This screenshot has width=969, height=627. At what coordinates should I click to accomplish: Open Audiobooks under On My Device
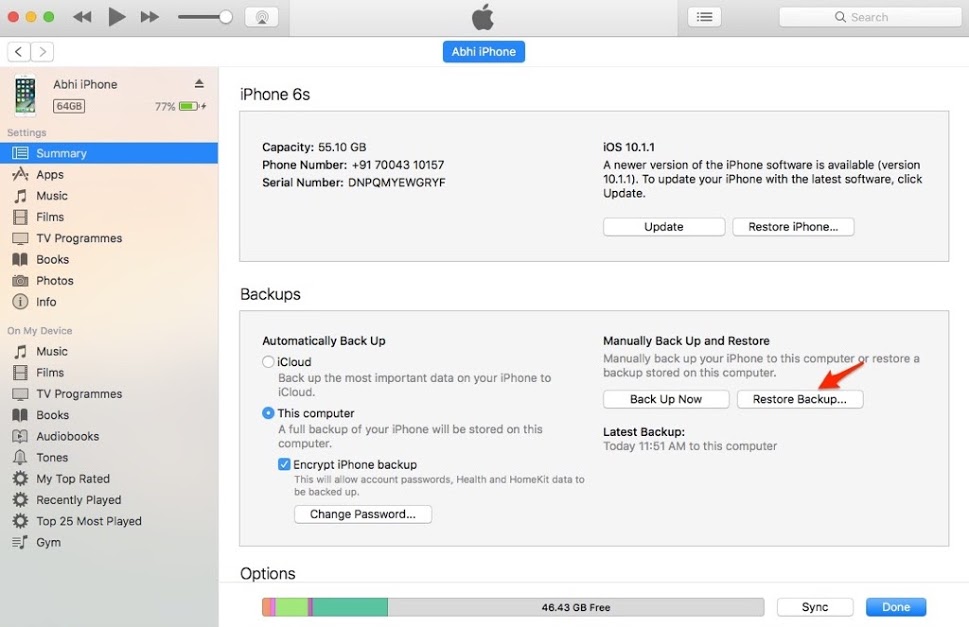[67, 436]
